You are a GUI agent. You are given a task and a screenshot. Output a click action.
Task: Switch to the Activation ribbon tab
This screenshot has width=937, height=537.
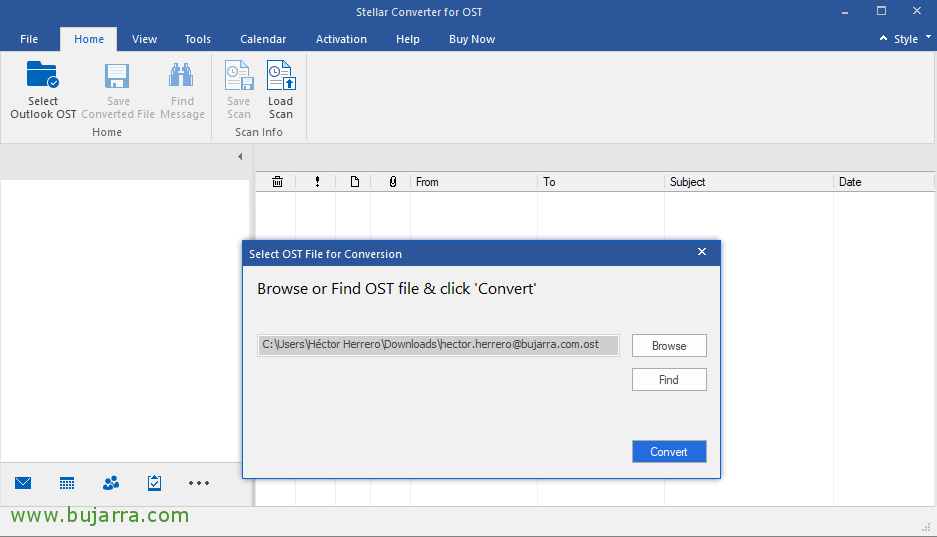coord(341,39)
